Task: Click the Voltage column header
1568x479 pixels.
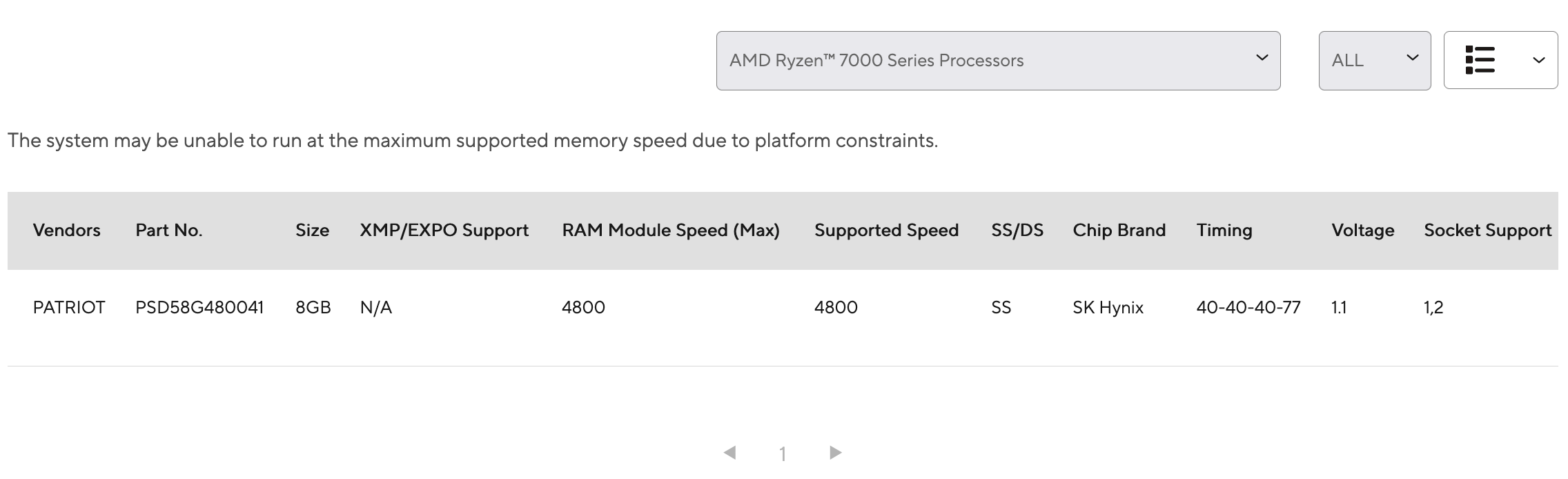Action: click(x=1362, y=231)
